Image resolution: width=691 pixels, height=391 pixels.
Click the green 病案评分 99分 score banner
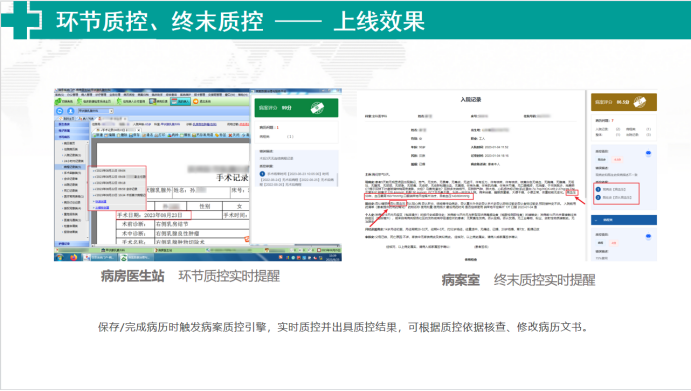[296, 108]
